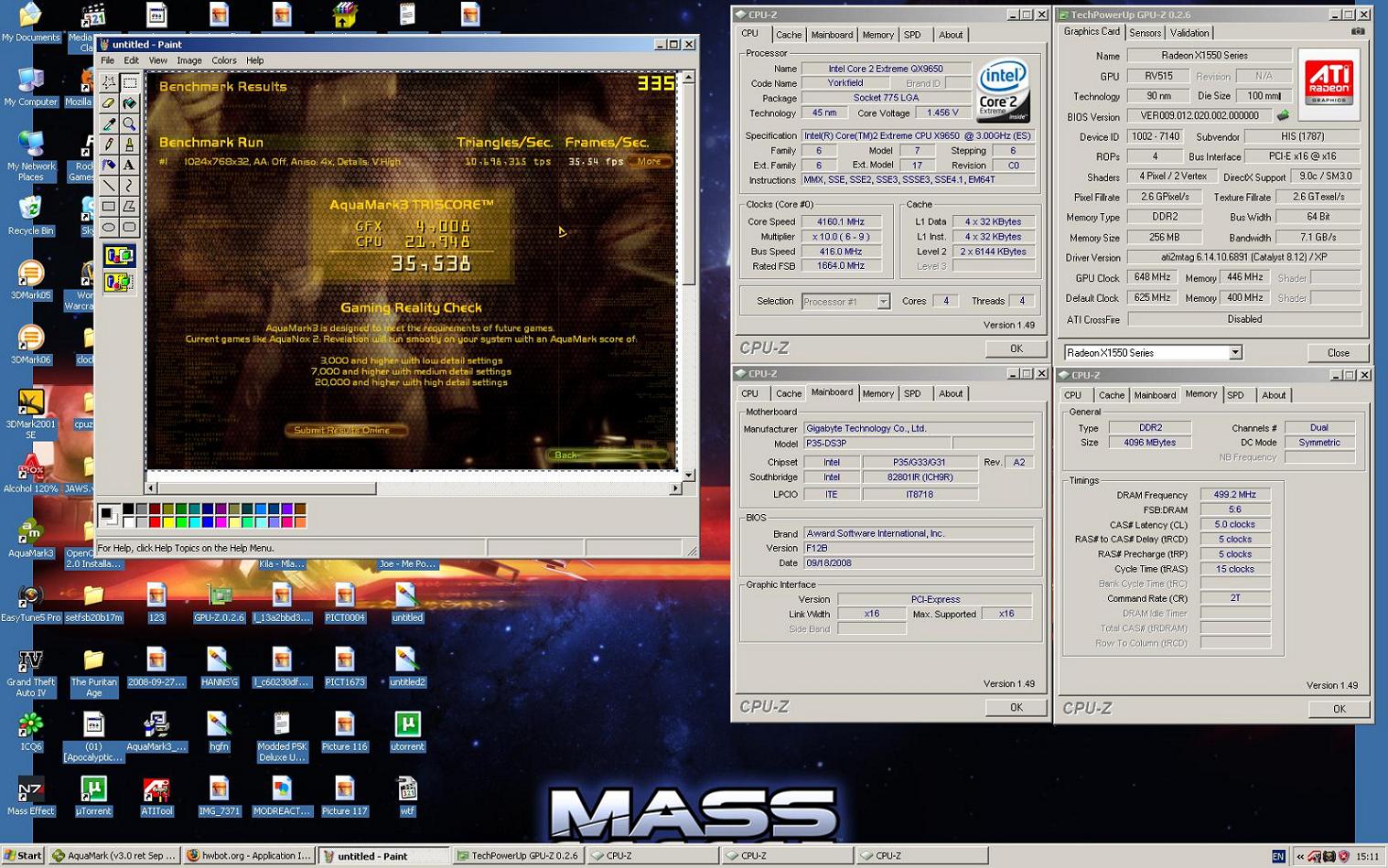Enable transparent selection mode in Paint
This screenshot has height=868, width=1388.
[119, 282]
